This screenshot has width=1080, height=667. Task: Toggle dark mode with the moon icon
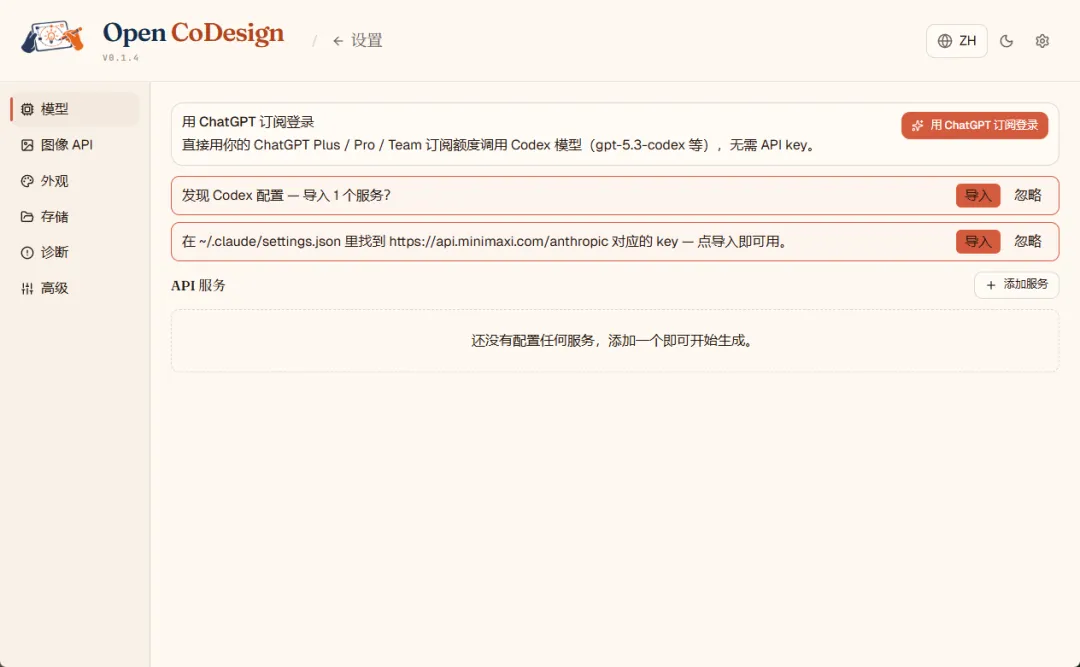(1007, 41)
